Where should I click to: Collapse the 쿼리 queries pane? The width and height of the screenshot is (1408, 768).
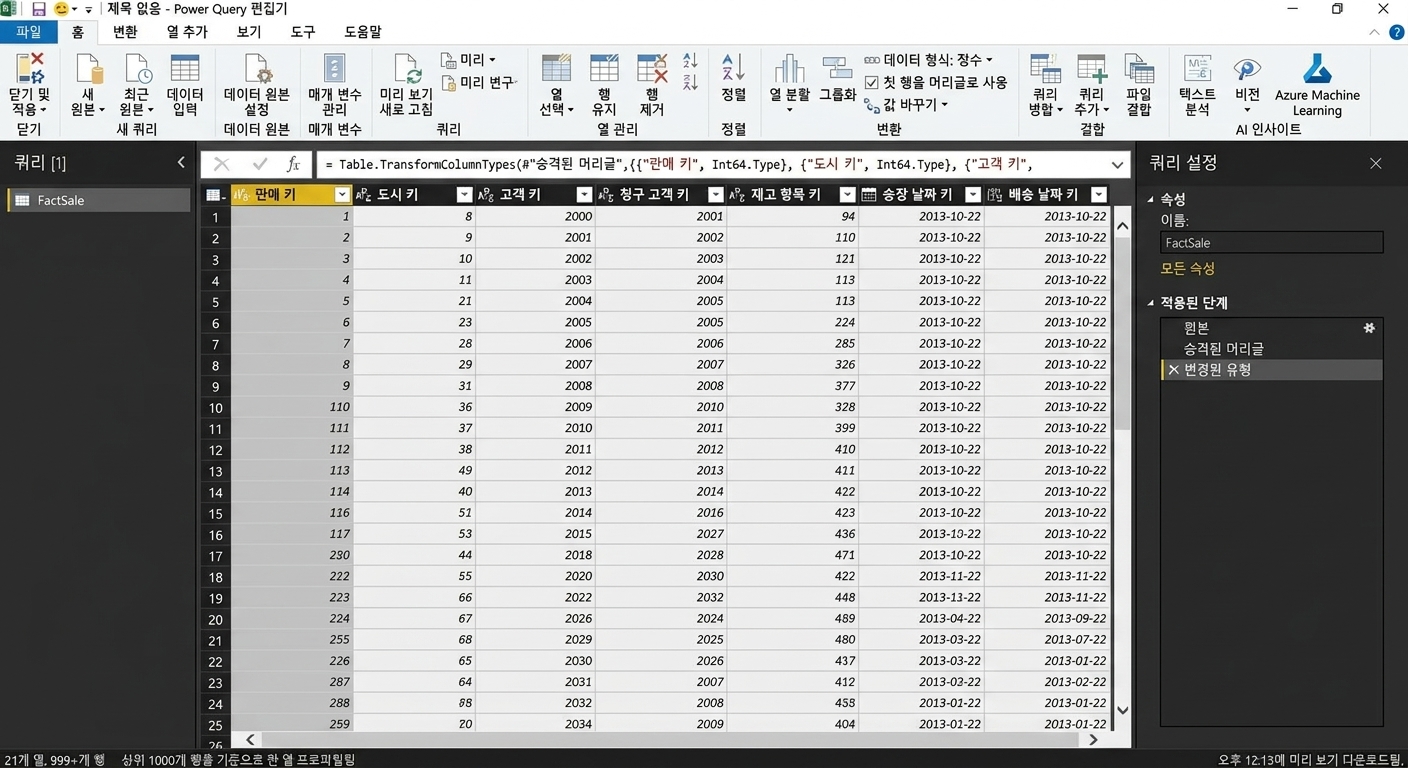click(181, 162)
